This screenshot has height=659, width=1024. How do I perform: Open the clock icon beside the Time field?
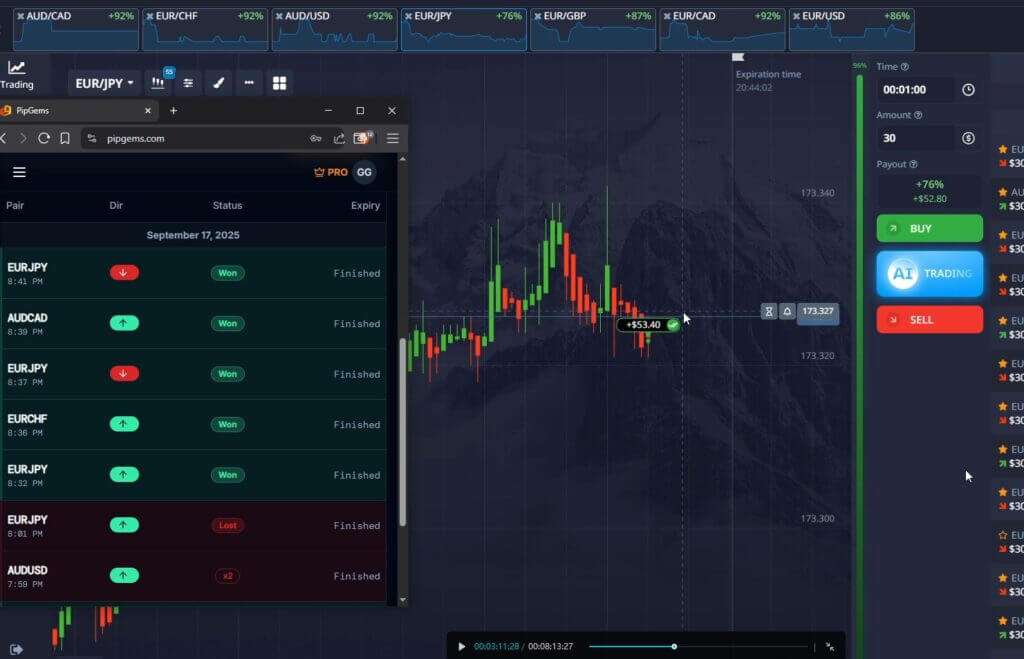968,89
